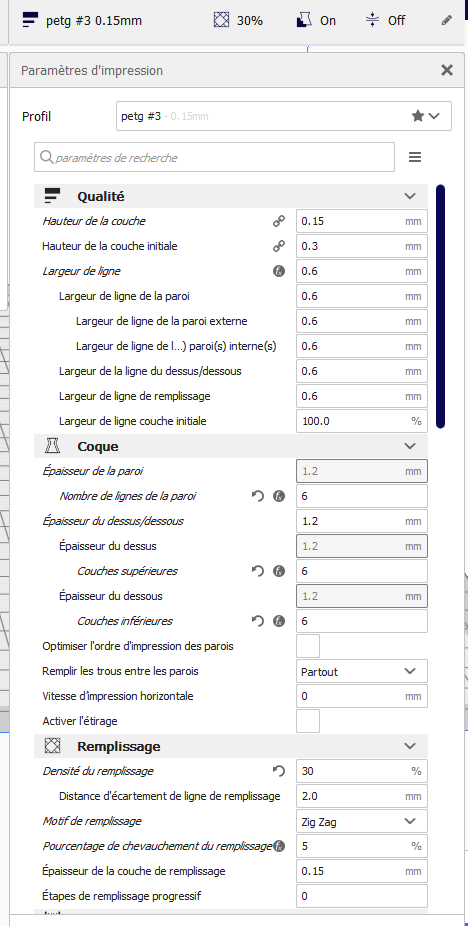Click formula icon beside Couches inférieures

(x=279, y=621)
